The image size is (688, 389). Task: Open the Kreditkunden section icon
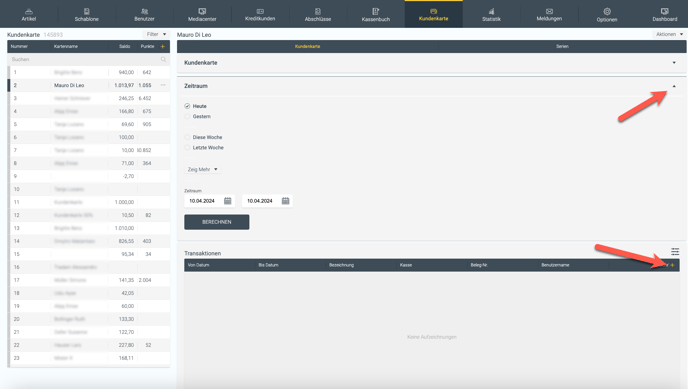pyautogui.click(x=260, y=11)
